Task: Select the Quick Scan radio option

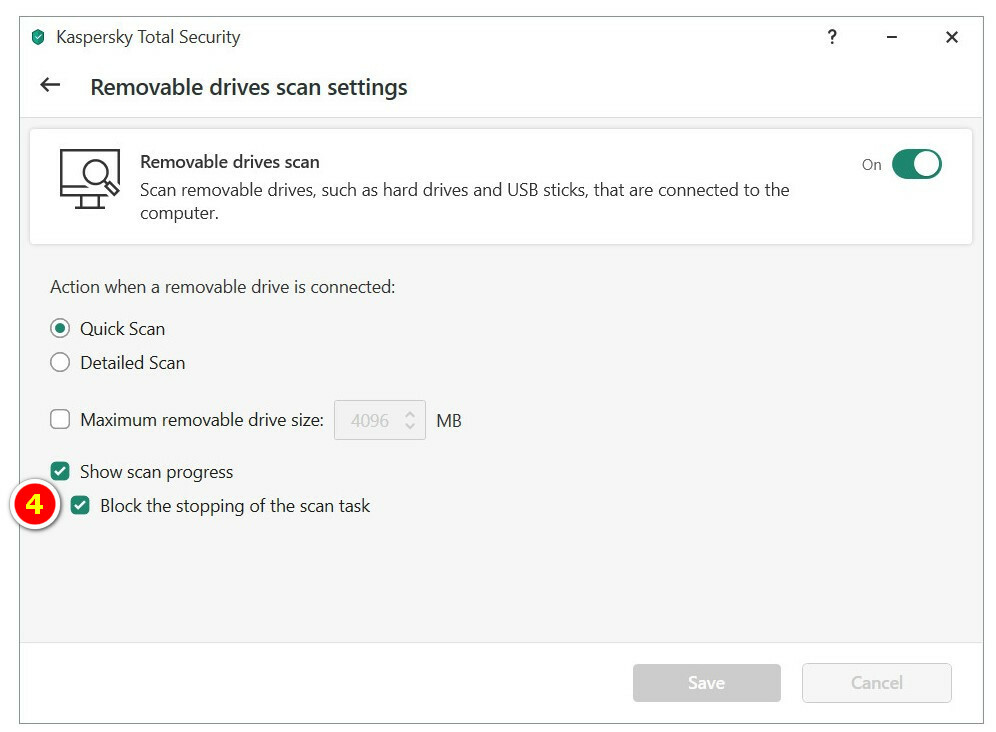Action: point(61,329)
